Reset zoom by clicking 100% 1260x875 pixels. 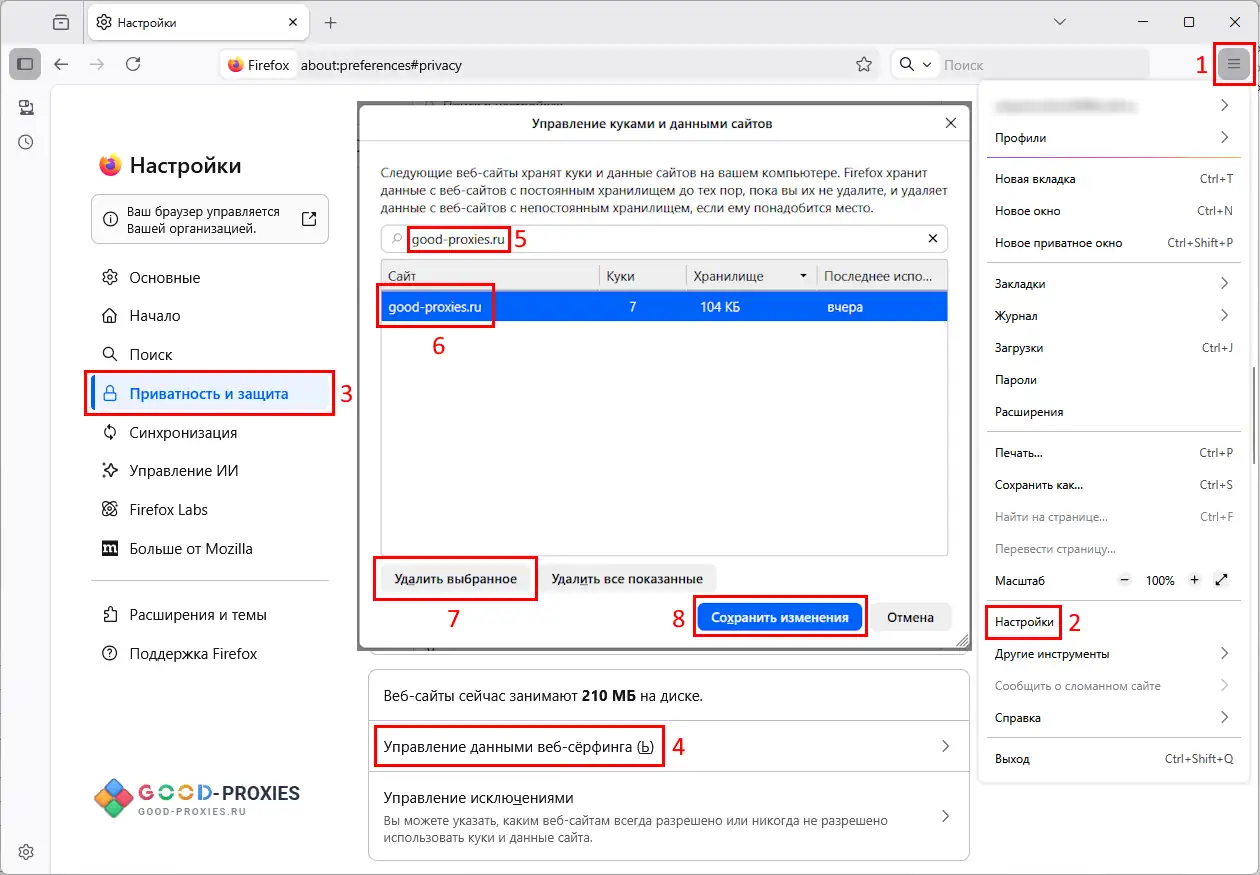tap(1160, 580)
